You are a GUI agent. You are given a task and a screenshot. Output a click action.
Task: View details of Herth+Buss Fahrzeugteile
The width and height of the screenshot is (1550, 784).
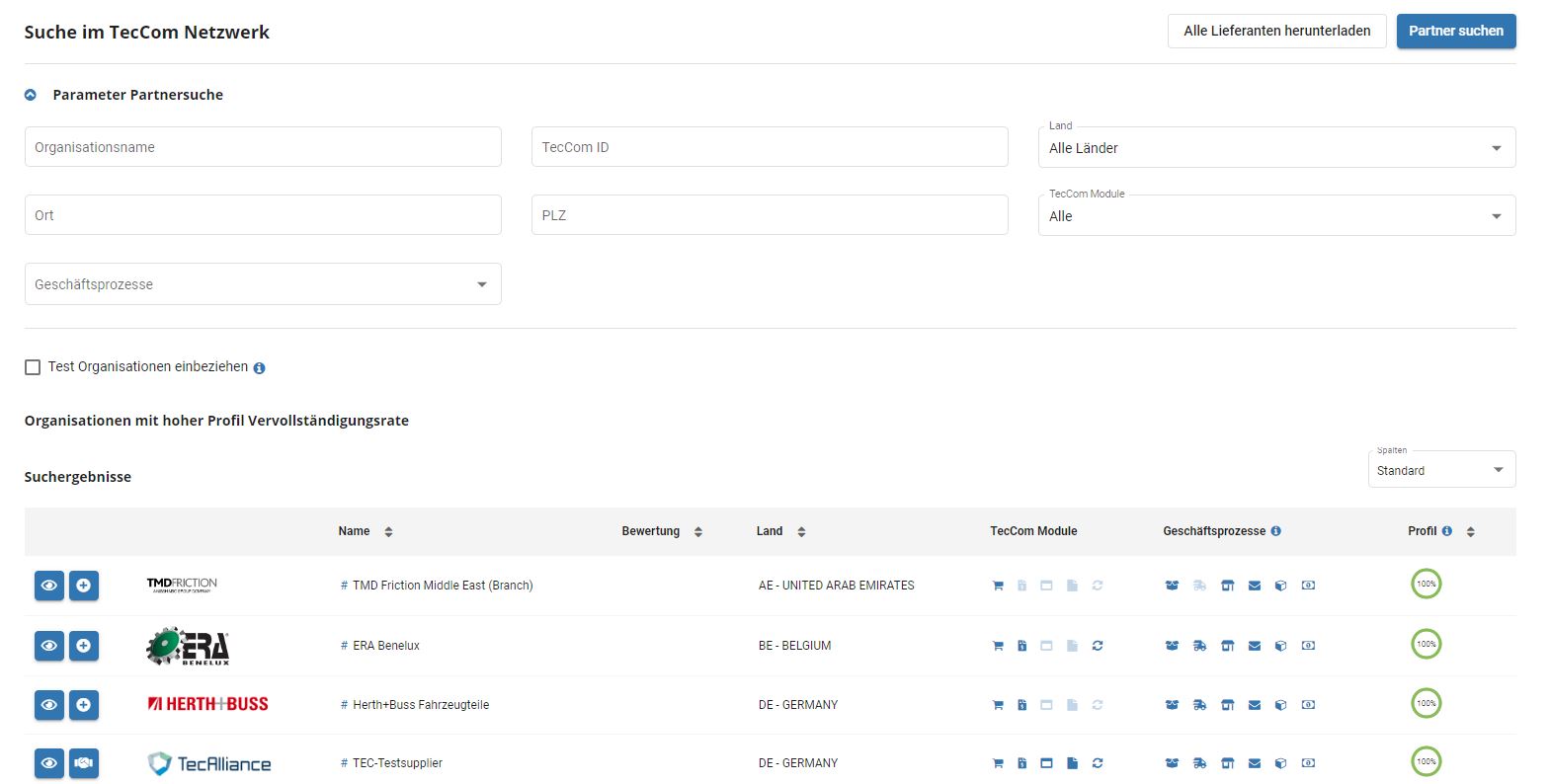(49, 705)
